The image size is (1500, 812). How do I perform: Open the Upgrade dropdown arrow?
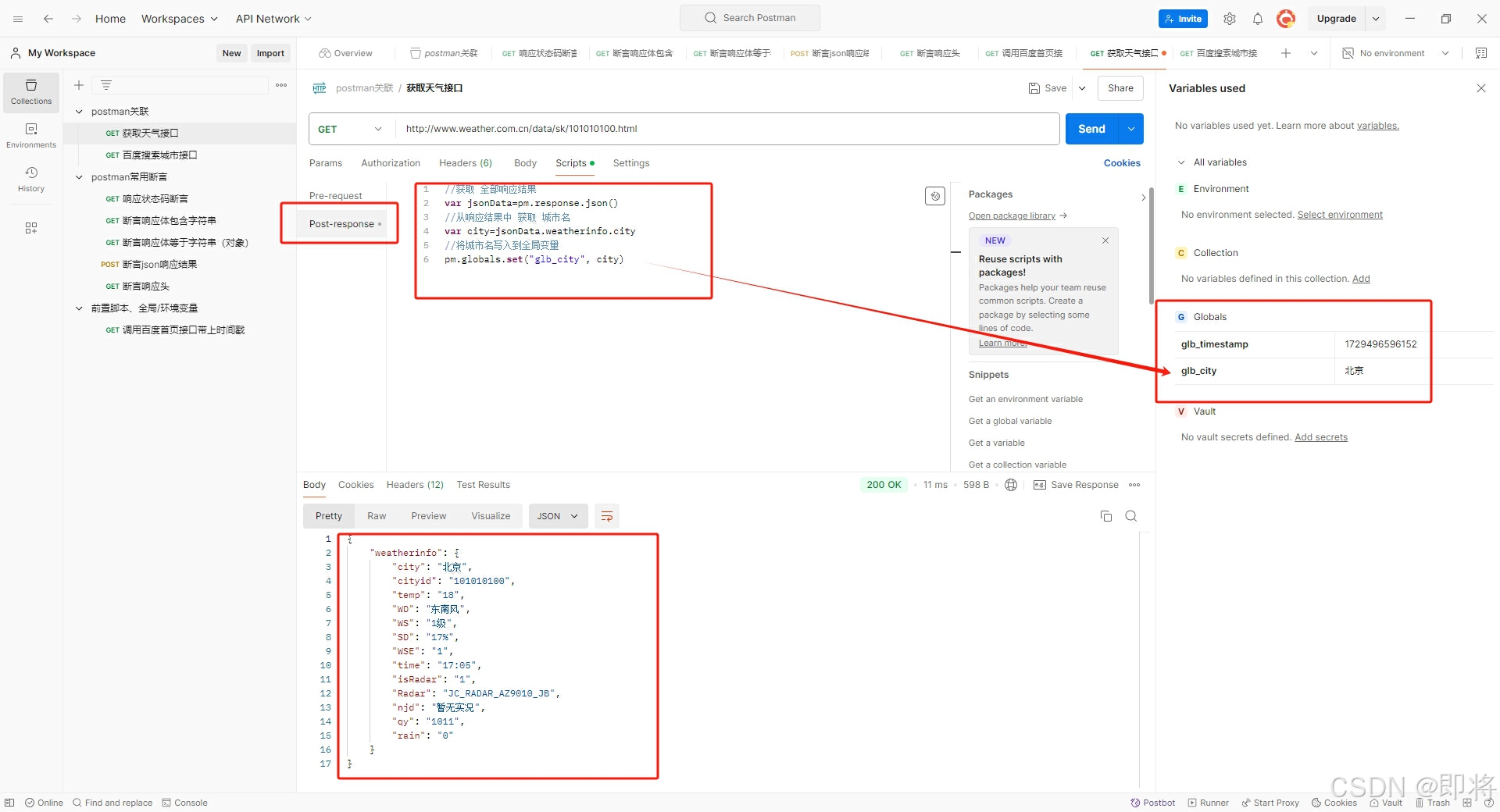[x=1376, y=19]
